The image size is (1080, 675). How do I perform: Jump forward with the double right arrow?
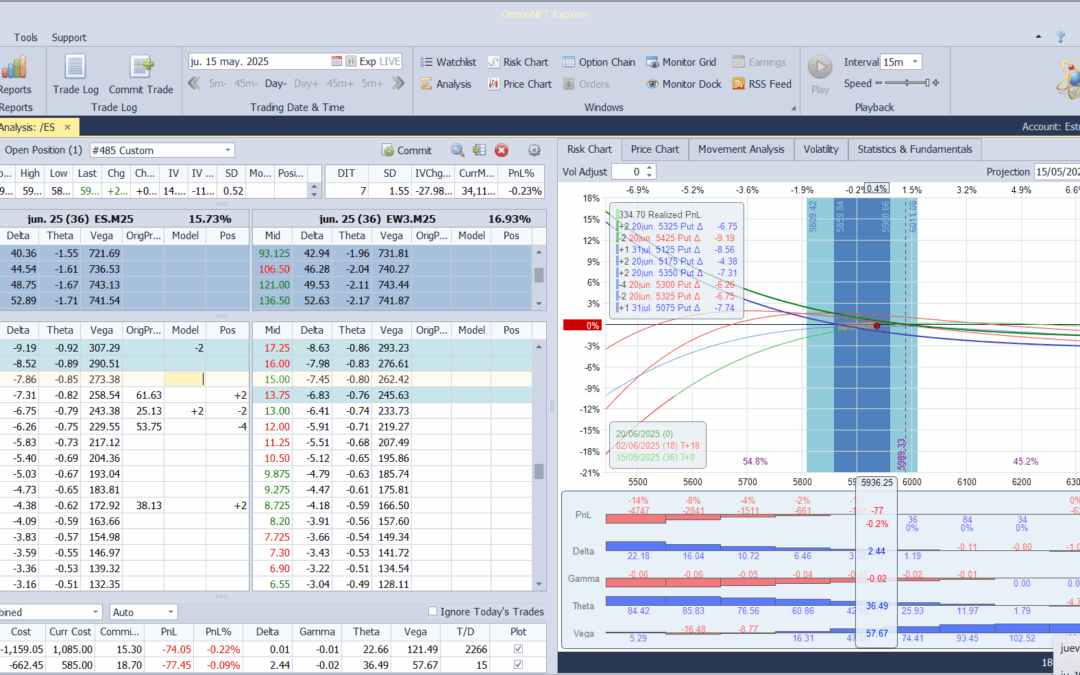(398, 83)
